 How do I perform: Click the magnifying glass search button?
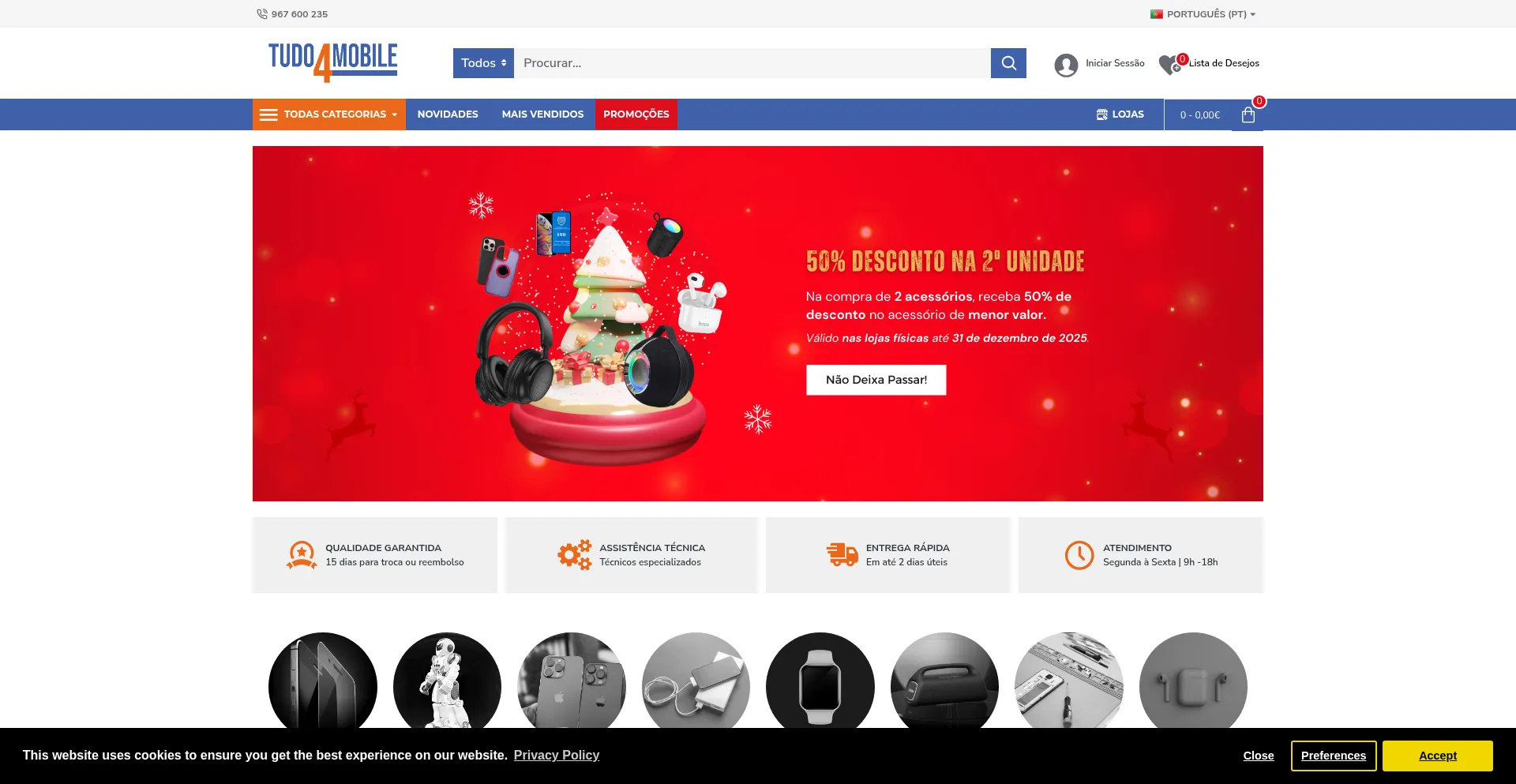[x=1008, y=63]
